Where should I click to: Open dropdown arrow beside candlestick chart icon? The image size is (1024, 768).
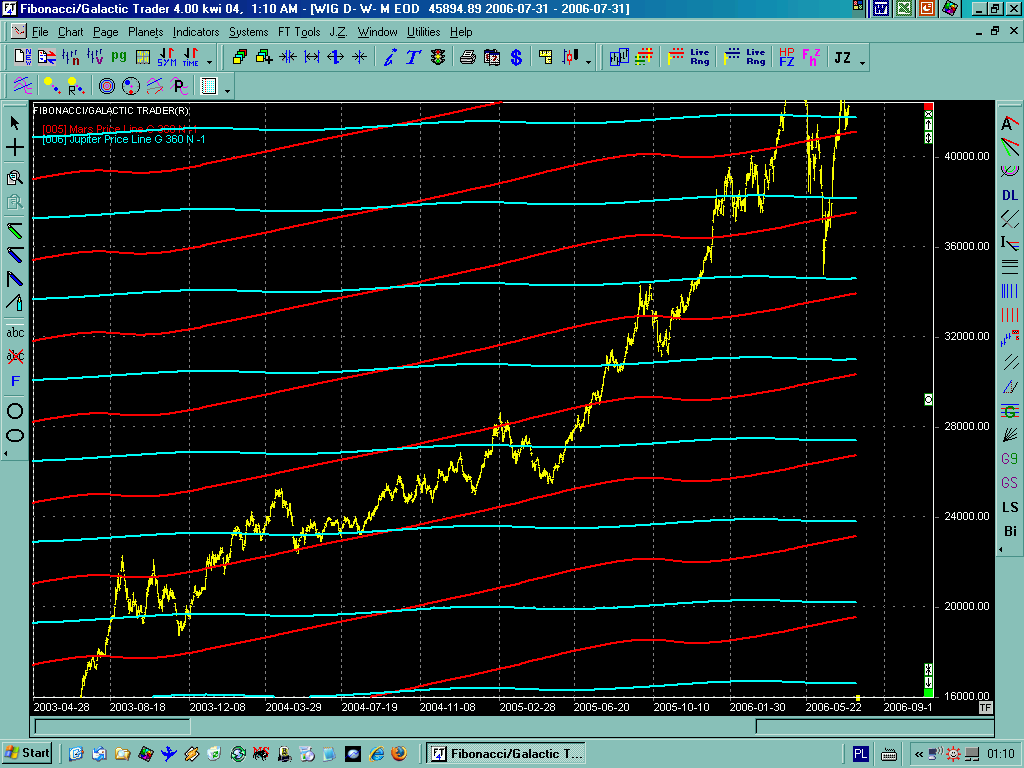588,60
